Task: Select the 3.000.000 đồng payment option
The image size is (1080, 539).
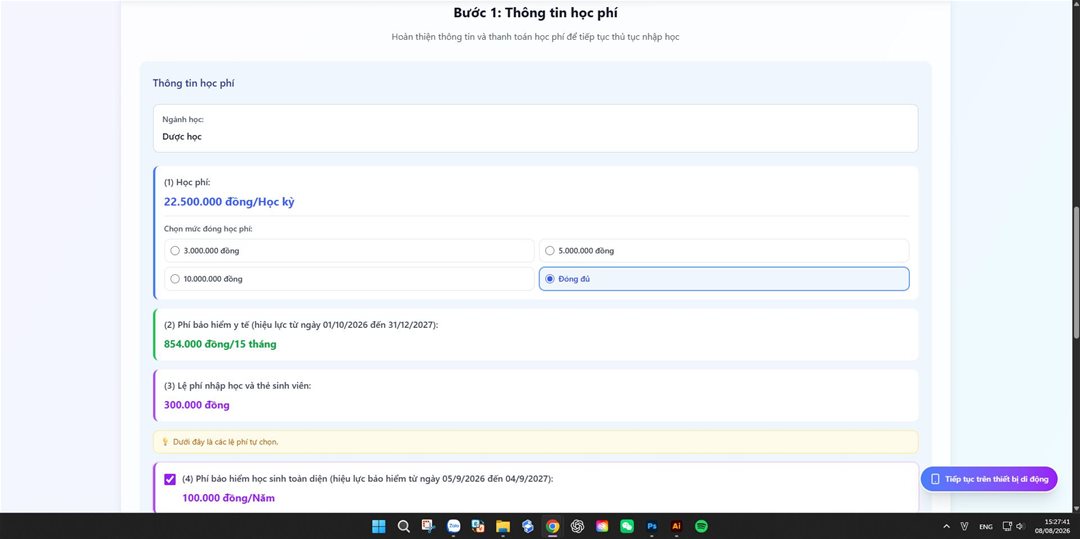Action: (349, 251)
